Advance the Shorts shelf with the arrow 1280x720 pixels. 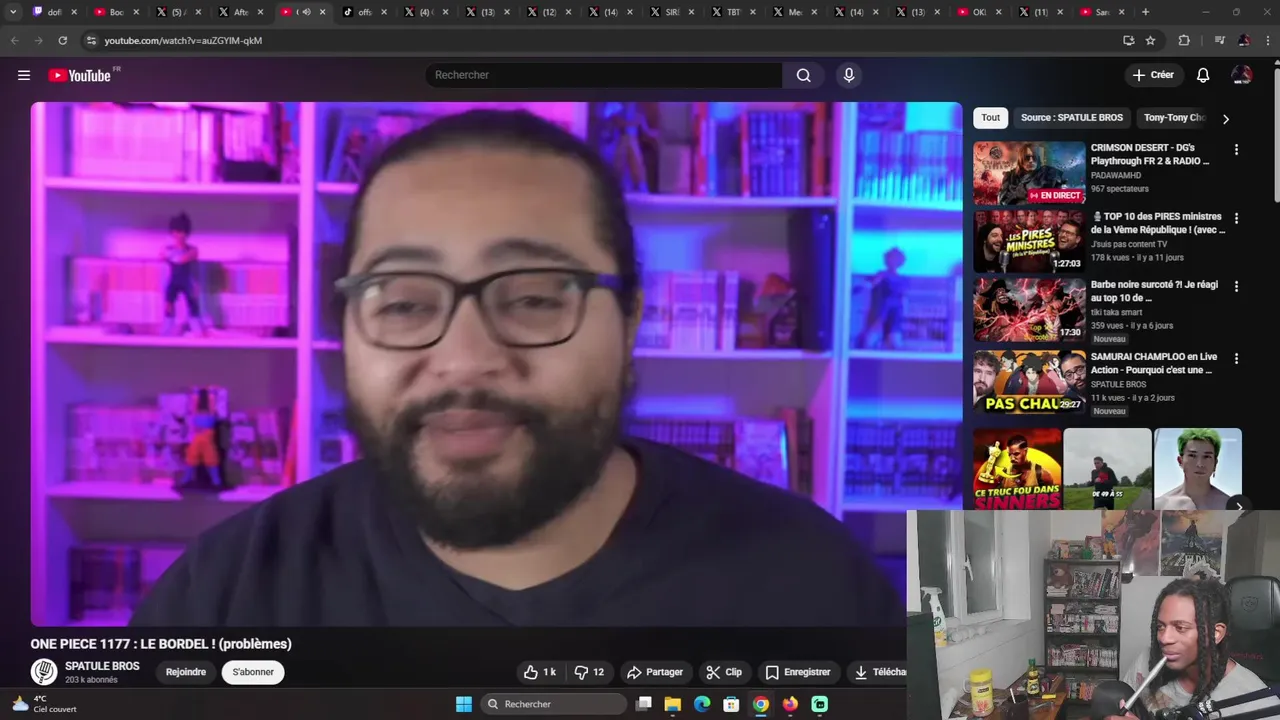(x=1239, y=507)
